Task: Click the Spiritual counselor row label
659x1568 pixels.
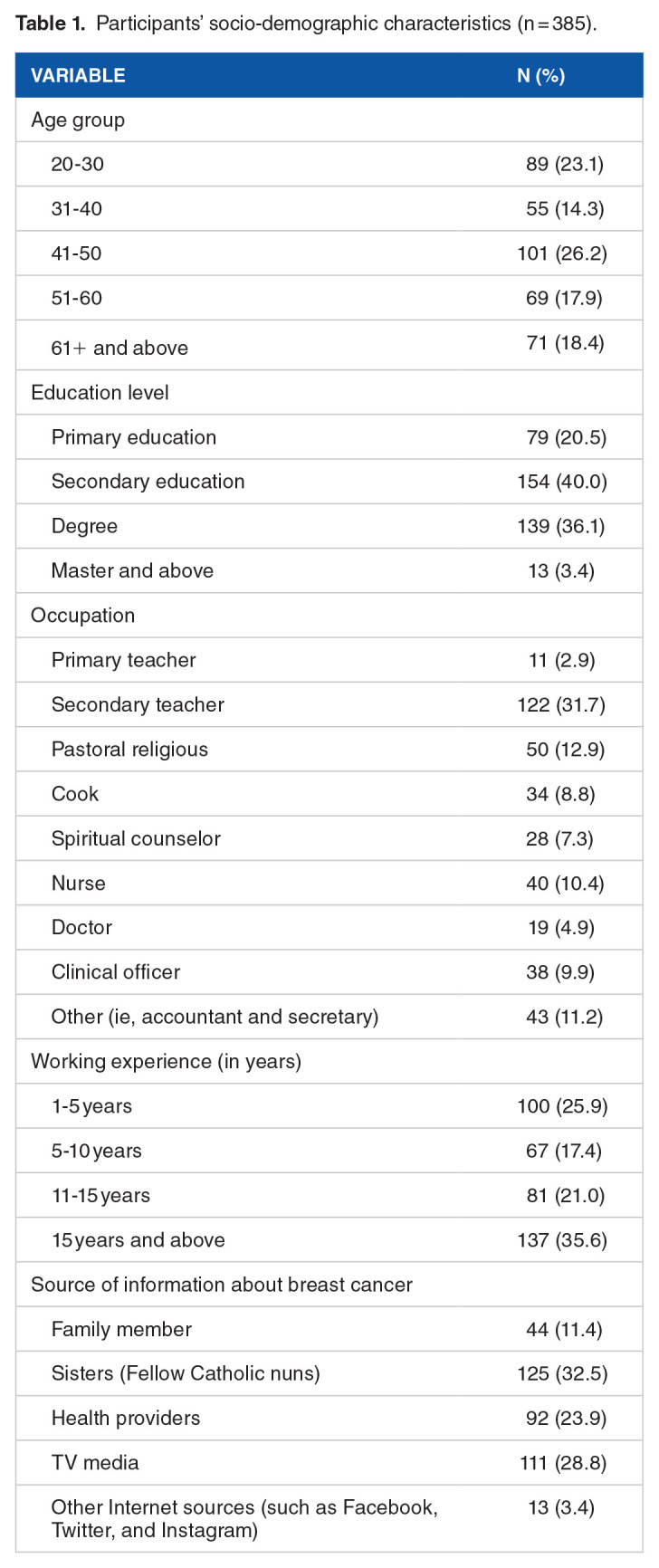Action: click(136, 838)
